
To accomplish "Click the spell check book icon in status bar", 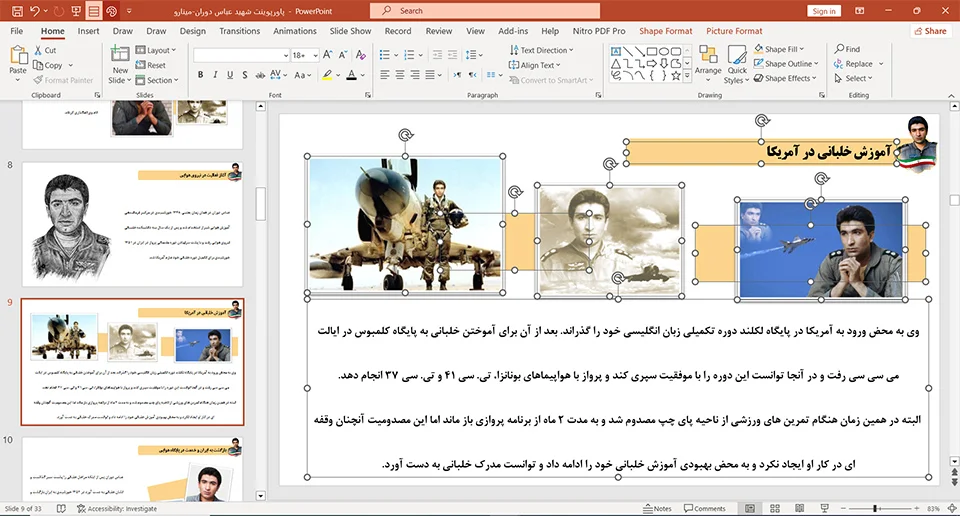I will pos(61,509).
